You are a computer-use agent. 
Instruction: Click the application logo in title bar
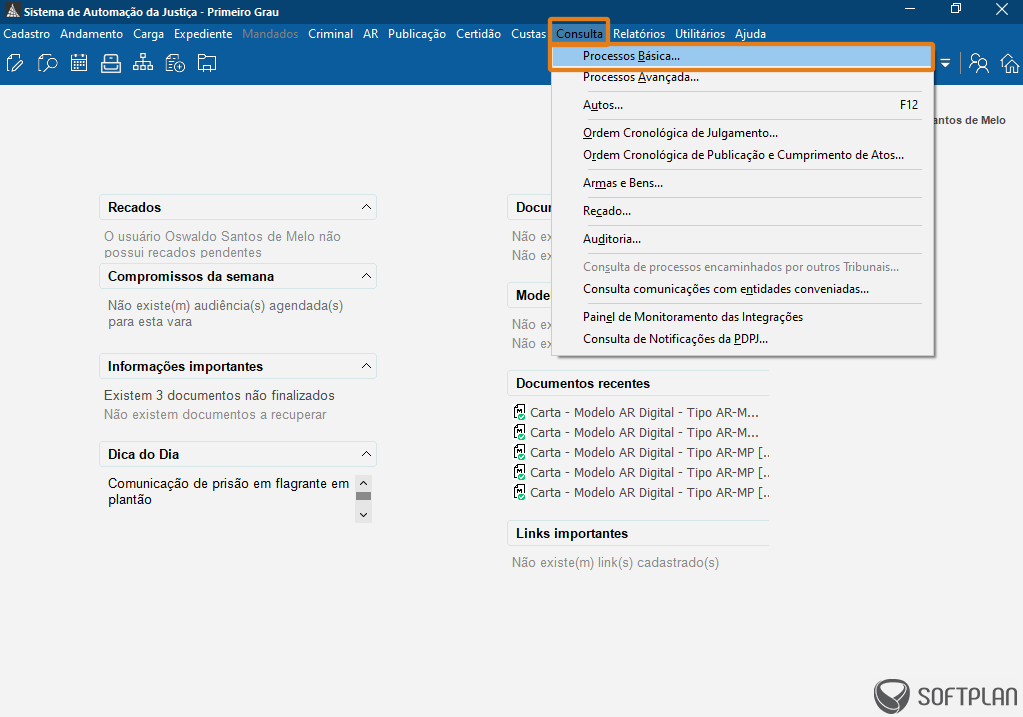[12, 11]
